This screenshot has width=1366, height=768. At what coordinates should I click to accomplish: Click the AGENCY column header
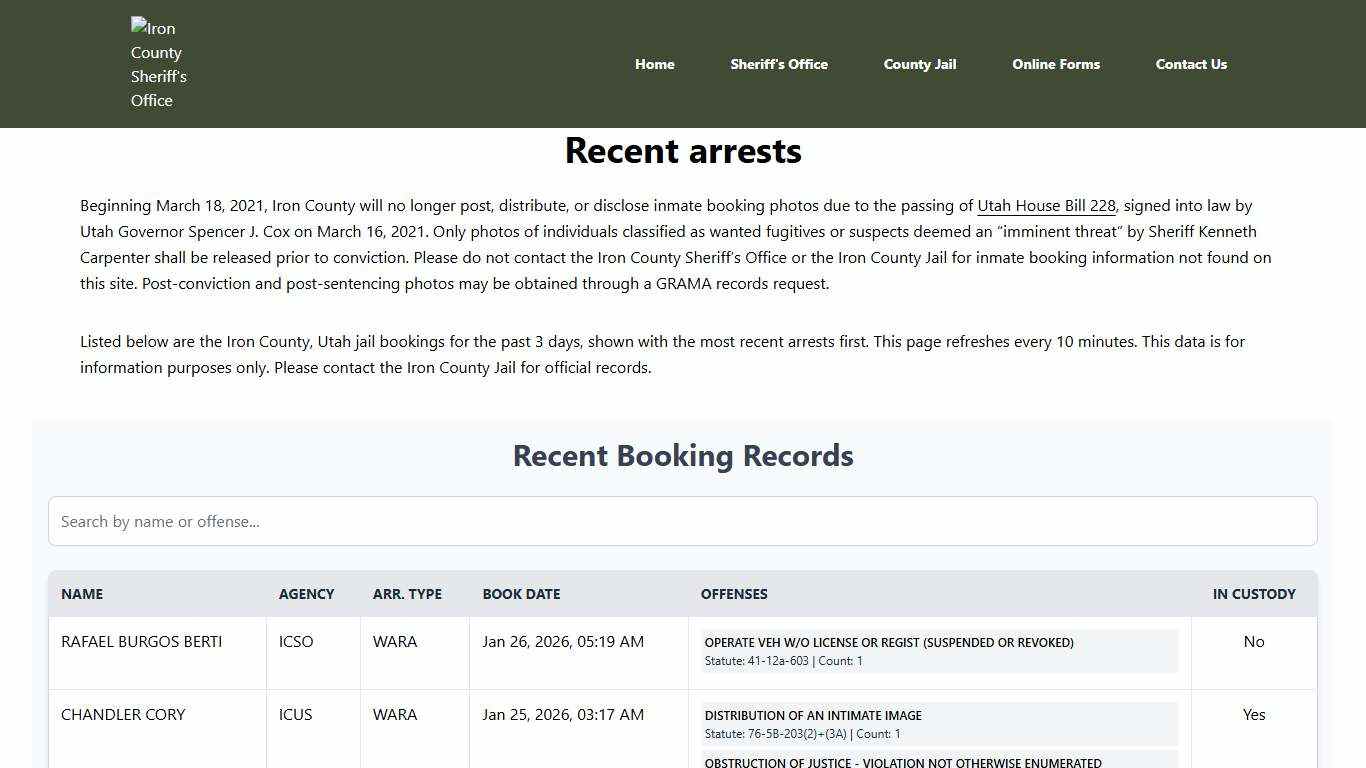tap(306, 594)
